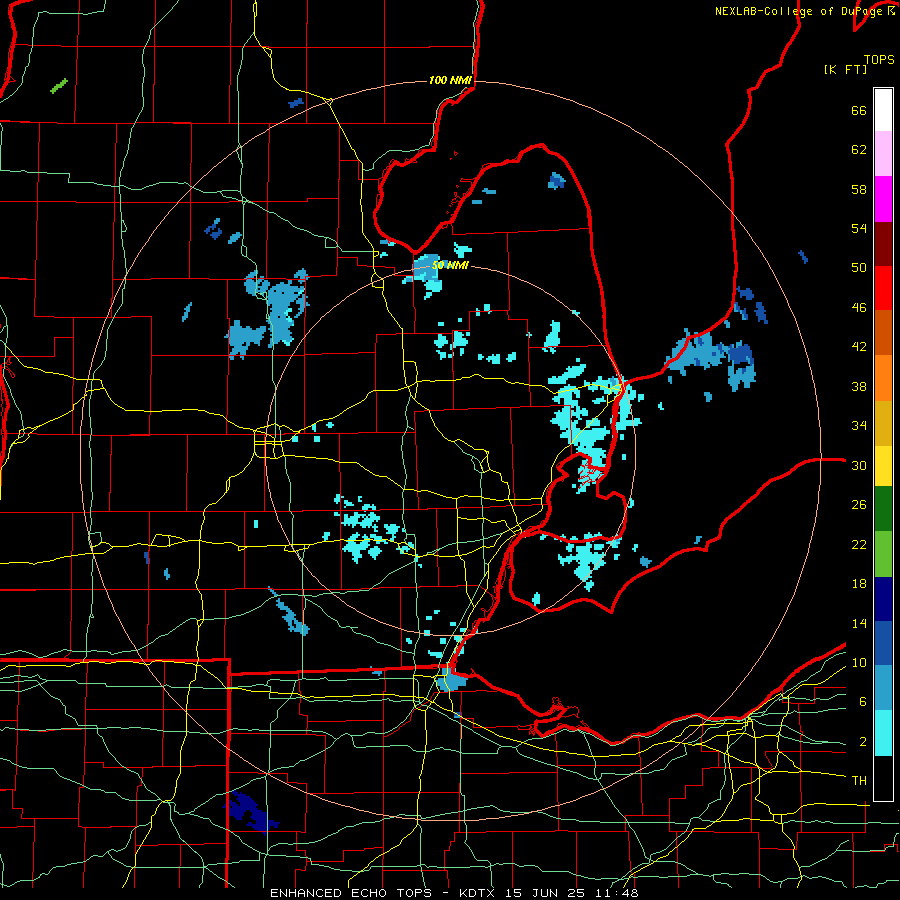Click the burnt orange legend swatch
Viewport: 900px width, 900px height.
pyautogui.click(x=883, y=333)
